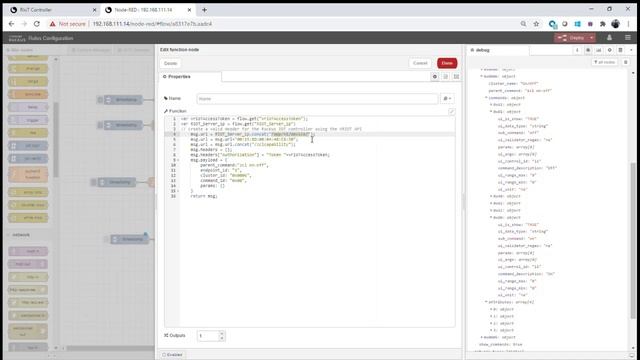Screen dimensions: 640x360
Task: Click the lowest timestamp inject node on canvas
Action: click(131, 239)
